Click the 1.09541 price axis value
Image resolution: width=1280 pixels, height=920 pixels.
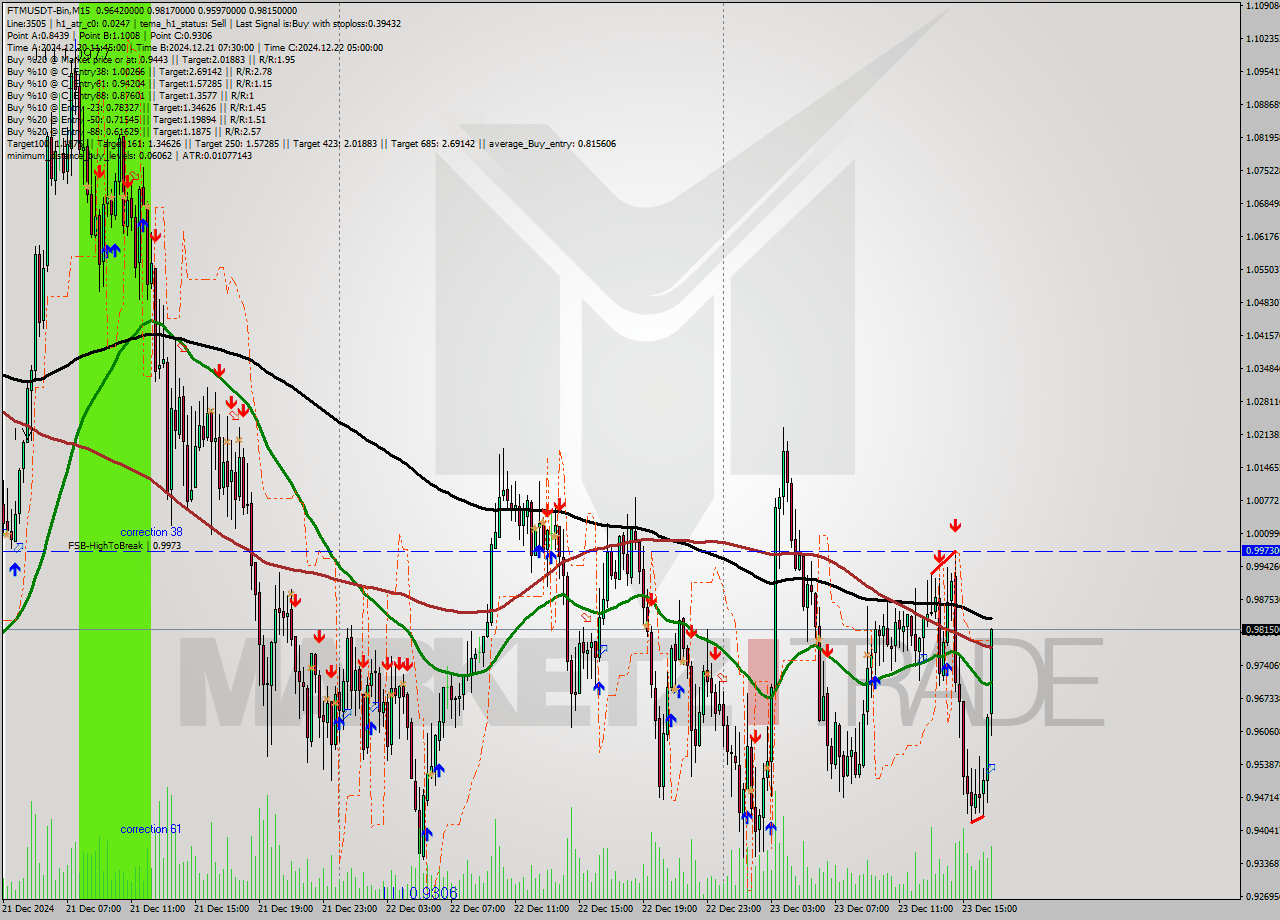point(1263,72)
